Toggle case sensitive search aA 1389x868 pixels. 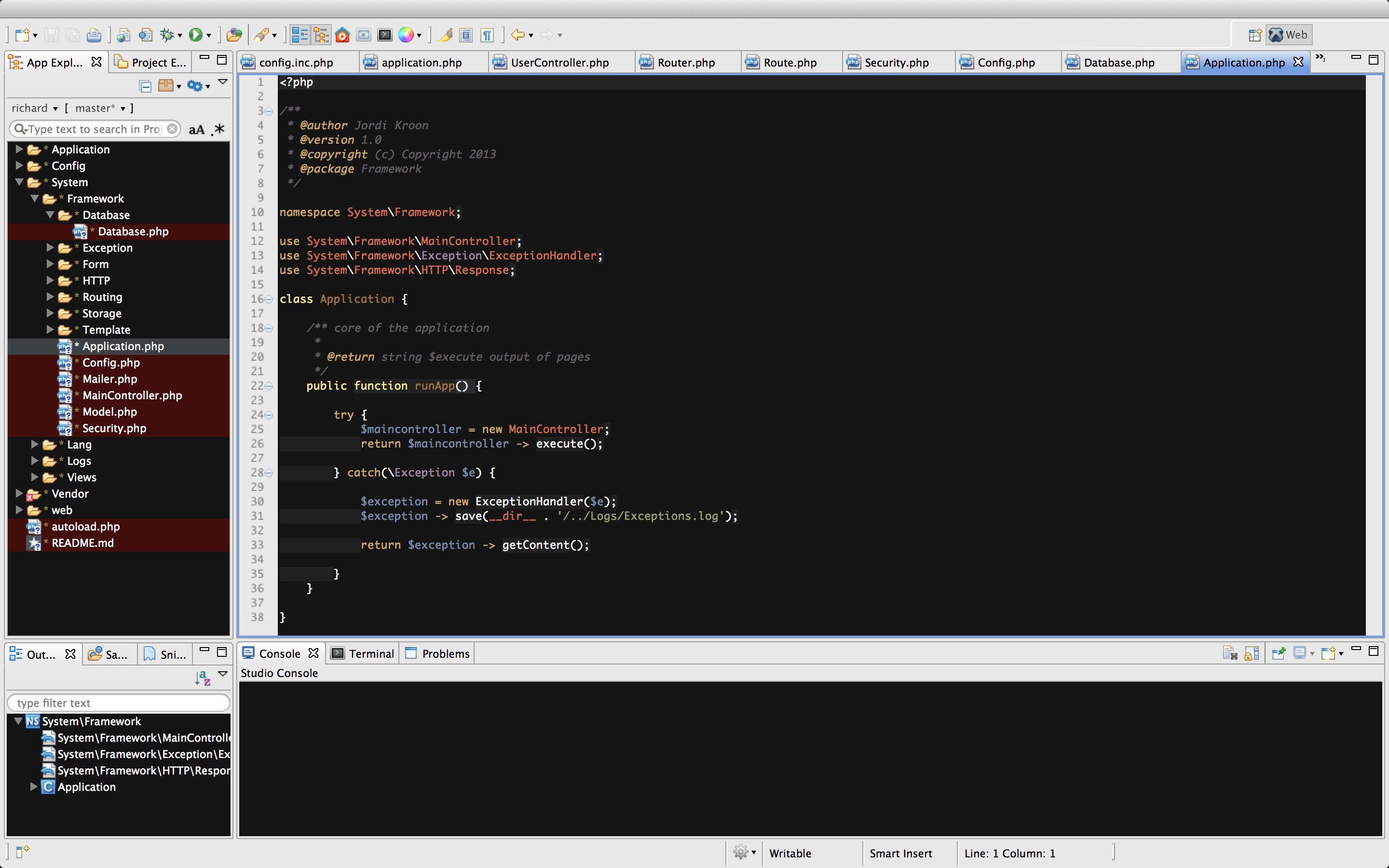(196, 130)
